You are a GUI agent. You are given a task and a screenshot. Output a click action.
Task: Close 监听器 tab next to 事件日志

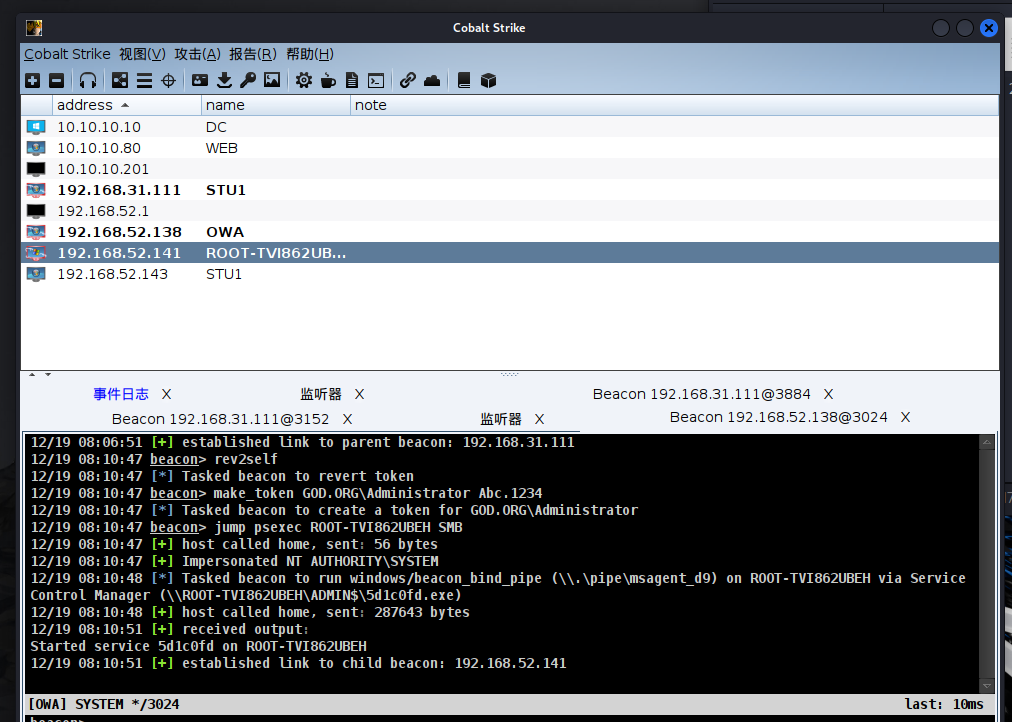click(359, 394)
